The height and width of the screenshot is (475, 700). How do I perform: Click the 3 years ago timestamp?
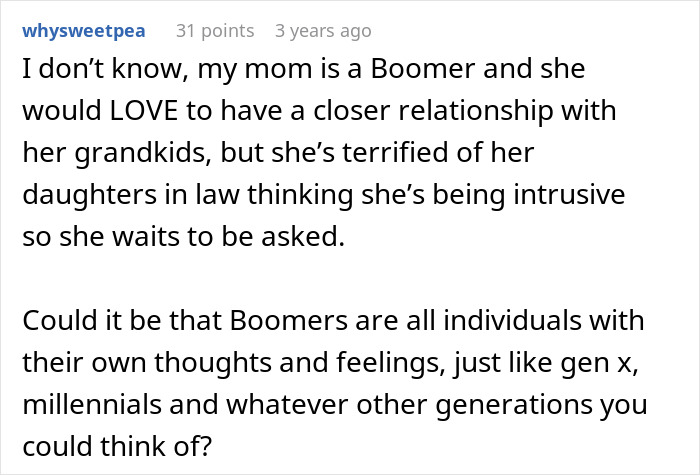click(x=323, y=31)
